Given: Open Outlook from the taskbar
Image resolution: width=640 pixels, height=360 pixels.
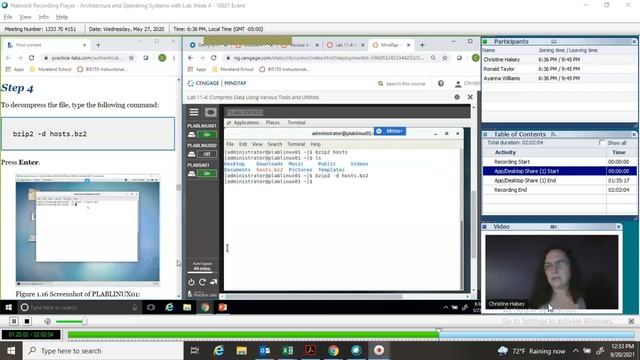Looking at the screenshot, I should (264, 351).
